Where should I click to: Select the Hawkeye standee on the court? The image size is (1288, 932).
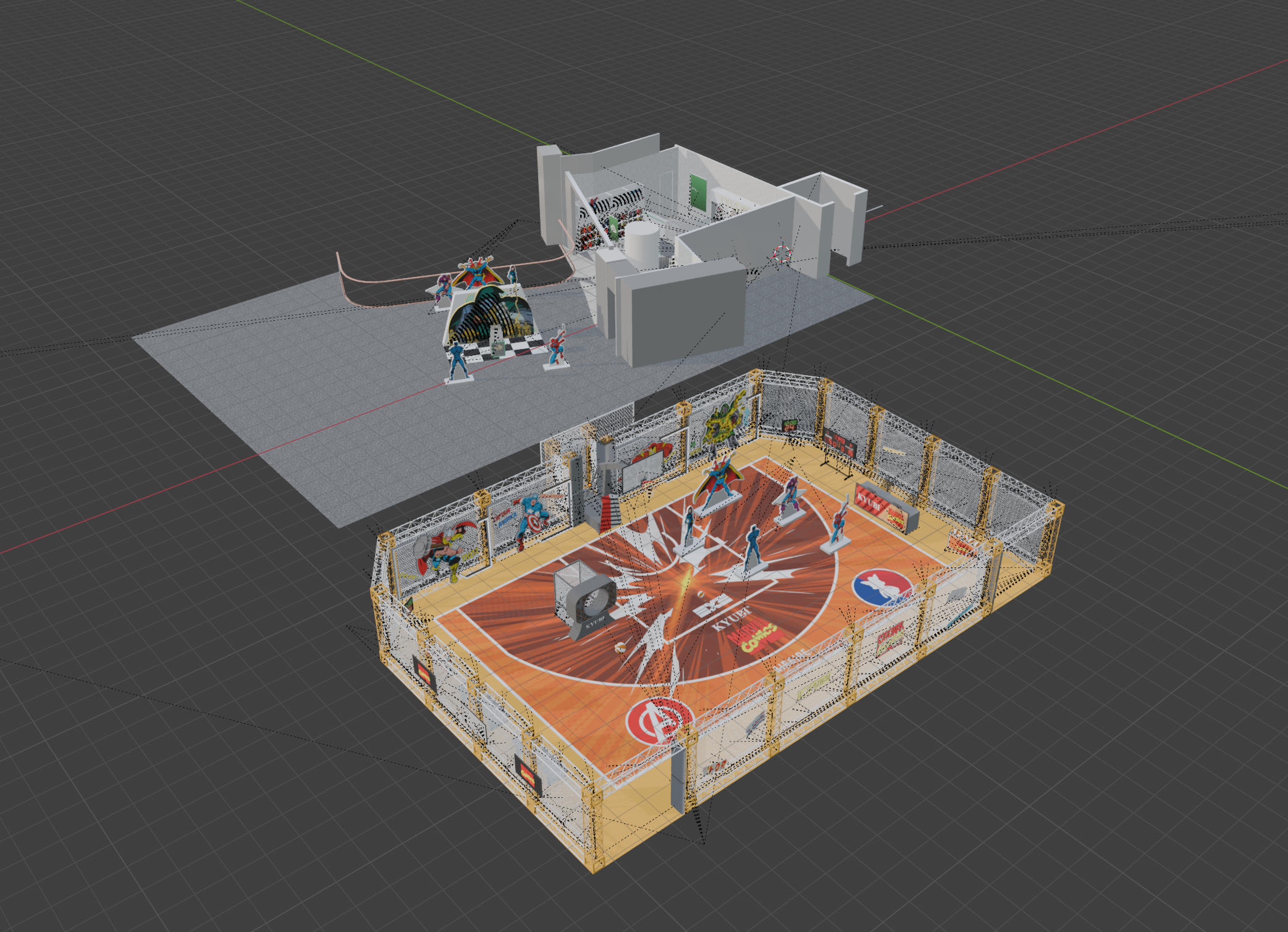(x=790, y=499)
